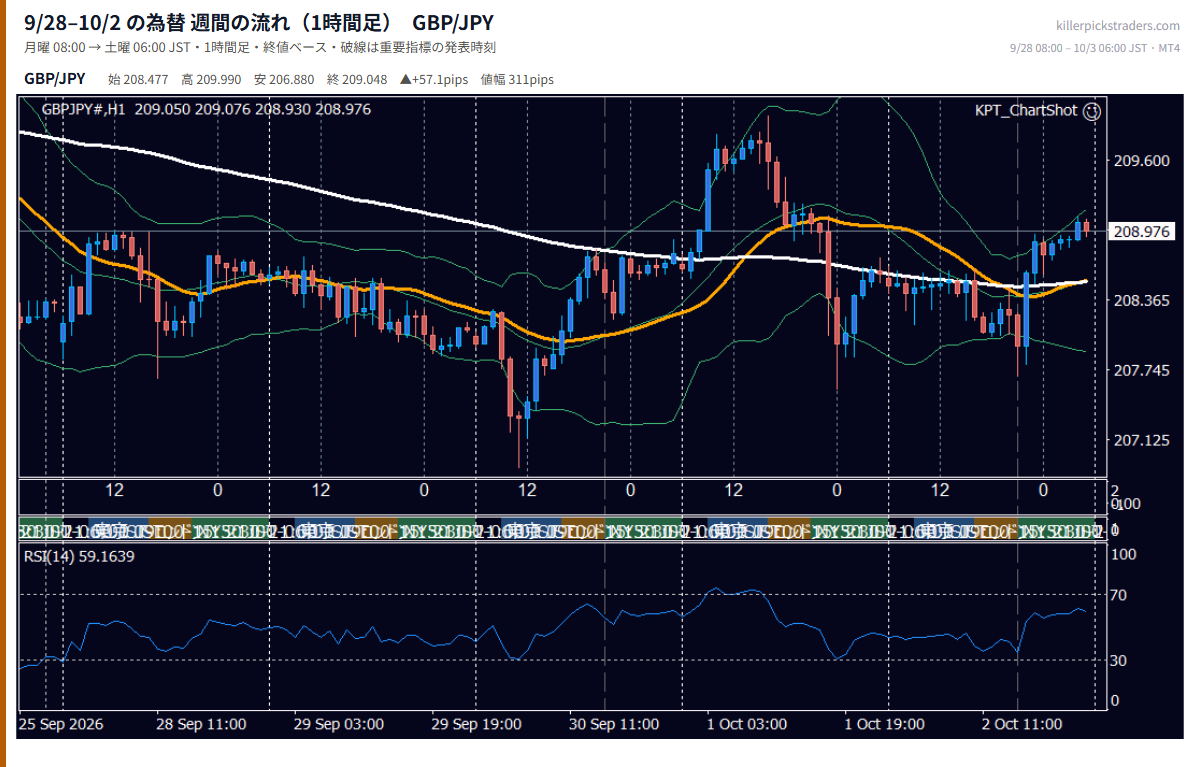Click the 1 Oct 03:00 time label
Screen dimensions: 1200x767
(x=746, y=724)
